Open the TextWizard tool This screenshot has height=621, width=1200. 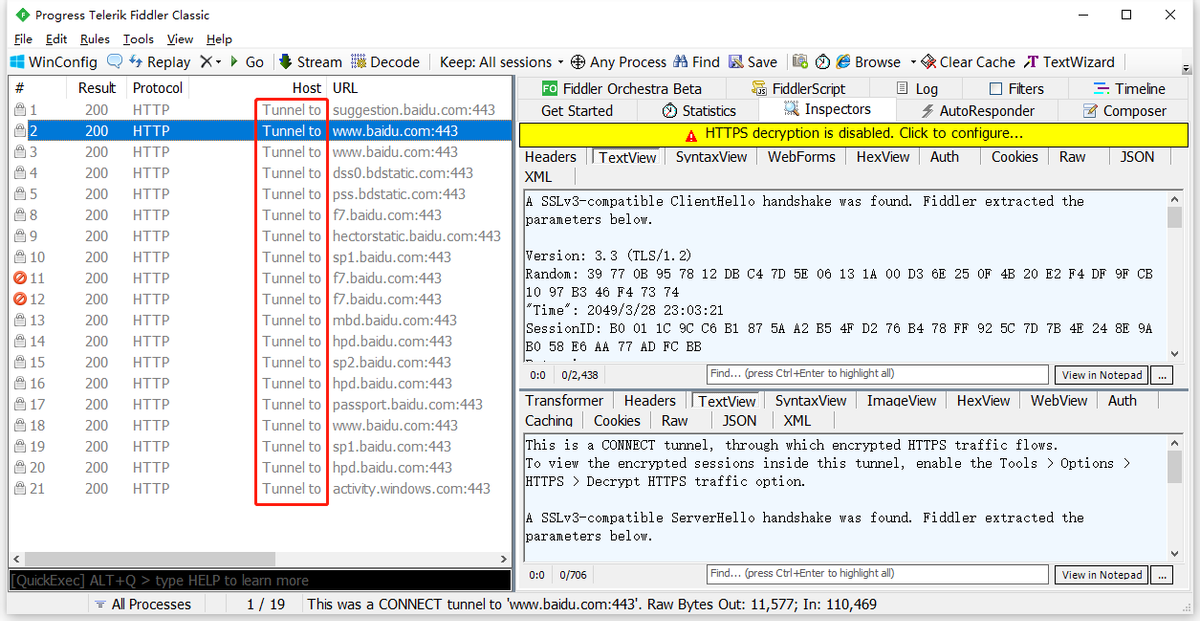pos(1069,62)
